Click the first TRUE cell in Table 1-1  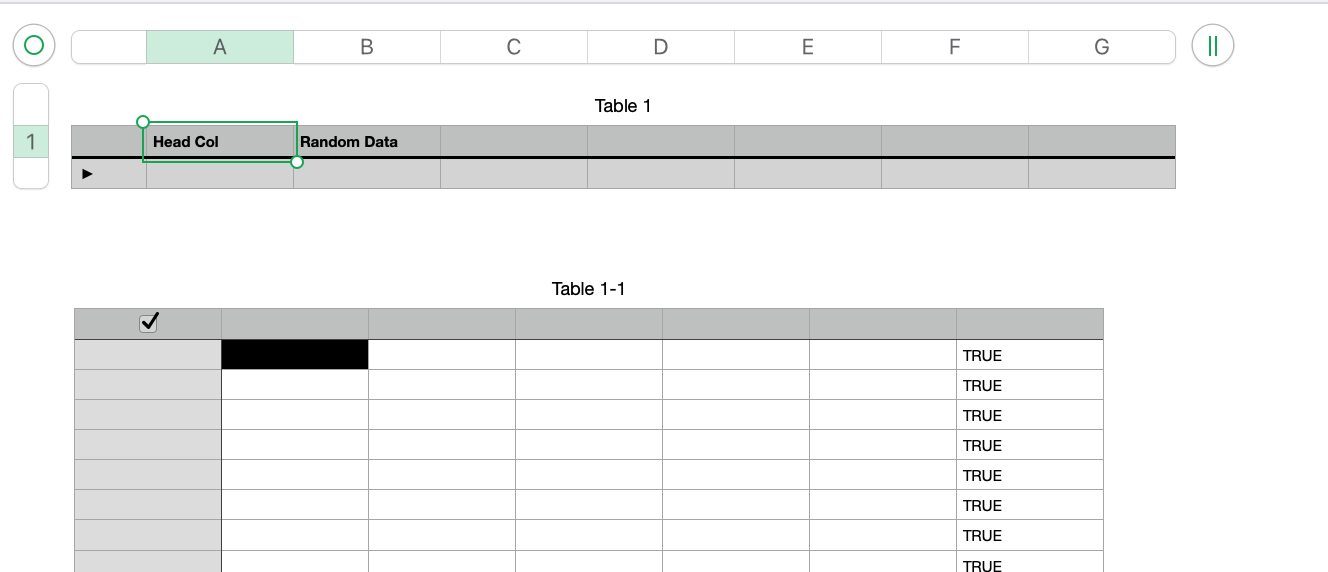1029,355
